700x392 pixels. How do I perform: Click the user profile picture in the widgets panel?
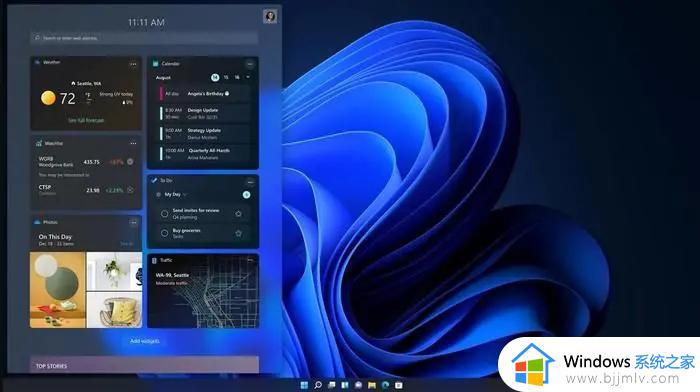pyautogui.click(x=270, y=17)
